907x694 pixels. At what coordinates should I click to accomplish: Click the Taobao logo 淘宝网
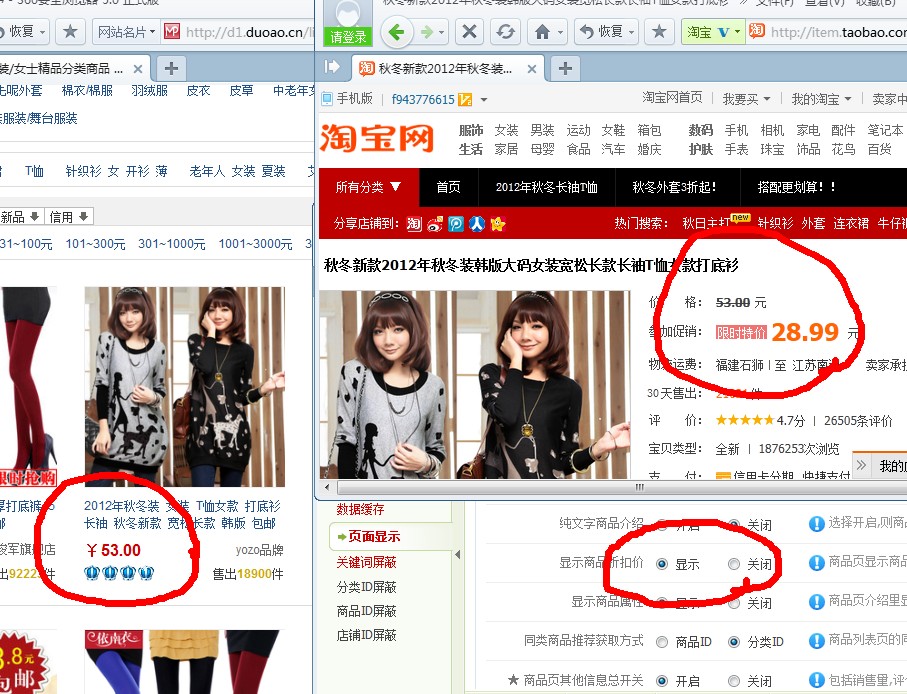(377, 139)
